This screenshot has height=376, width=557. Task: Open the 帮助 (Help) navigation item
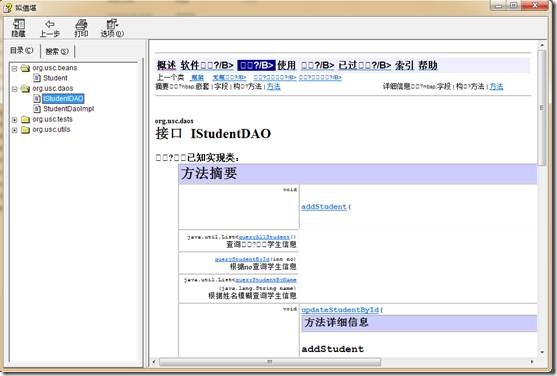click(428, 65)
